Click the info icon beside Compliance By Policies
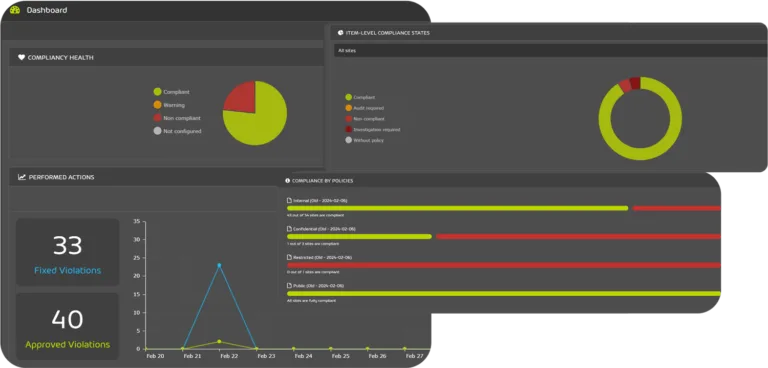The width and height of the screenshot is (768, 368). click(x=288, y=181)
